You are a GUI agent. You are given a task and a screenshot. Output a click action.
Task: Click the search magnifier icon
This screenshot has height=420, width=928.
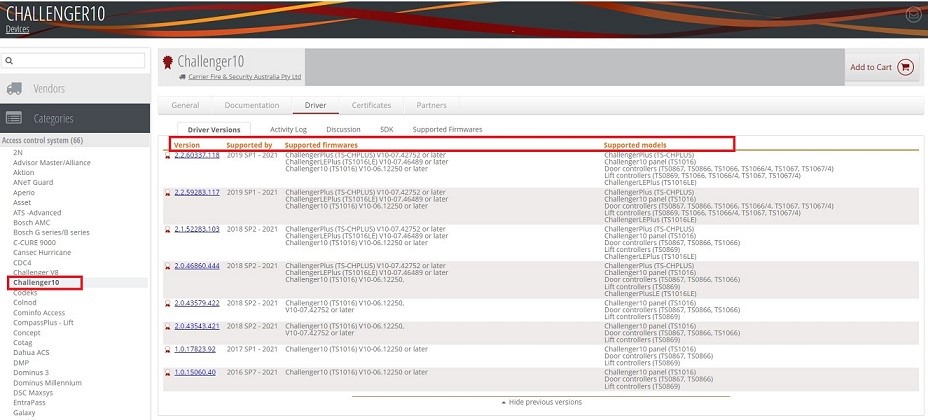tap(9, 60)
